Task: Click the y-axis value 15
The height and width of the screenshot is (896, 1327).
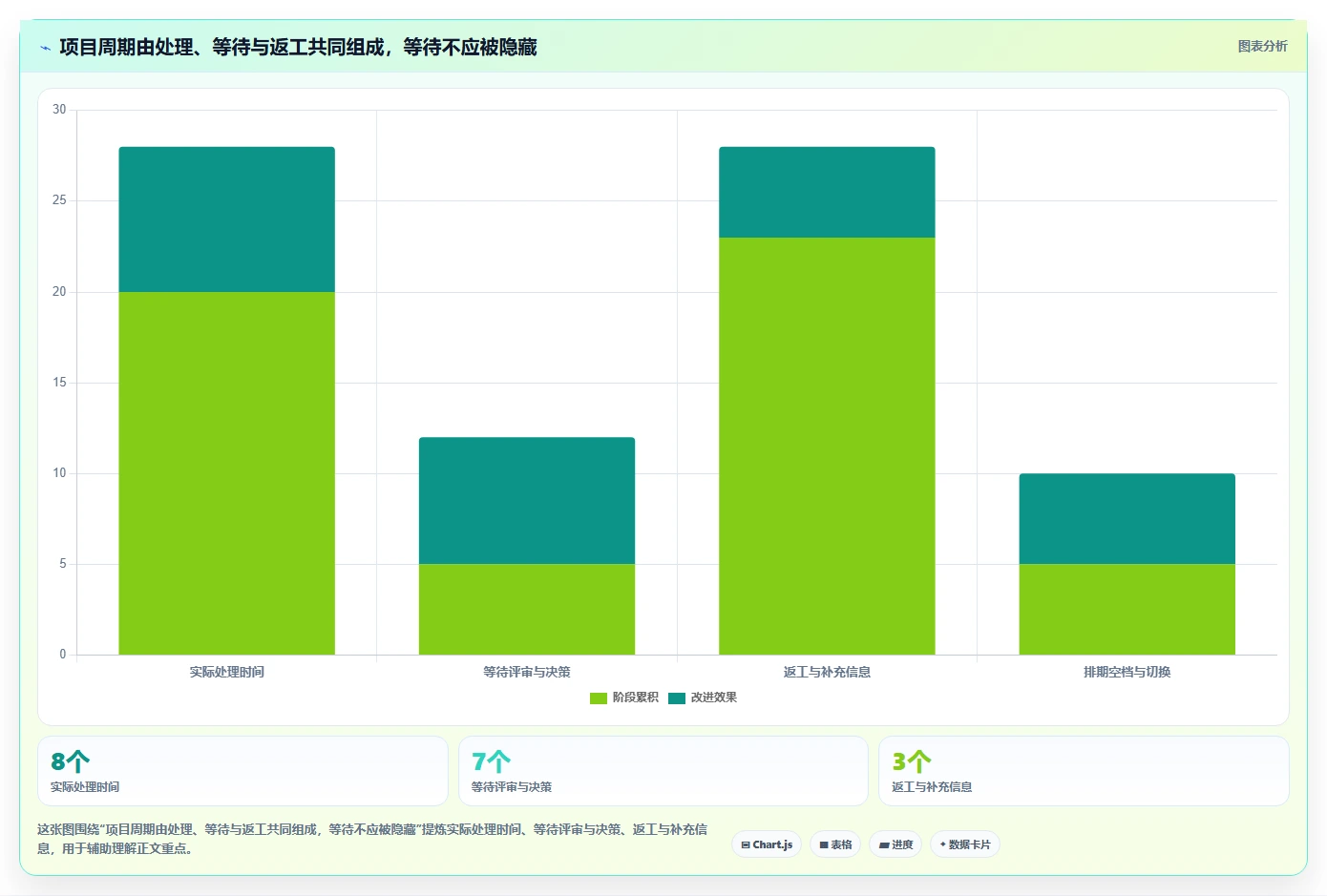Action: pos(59,383)
